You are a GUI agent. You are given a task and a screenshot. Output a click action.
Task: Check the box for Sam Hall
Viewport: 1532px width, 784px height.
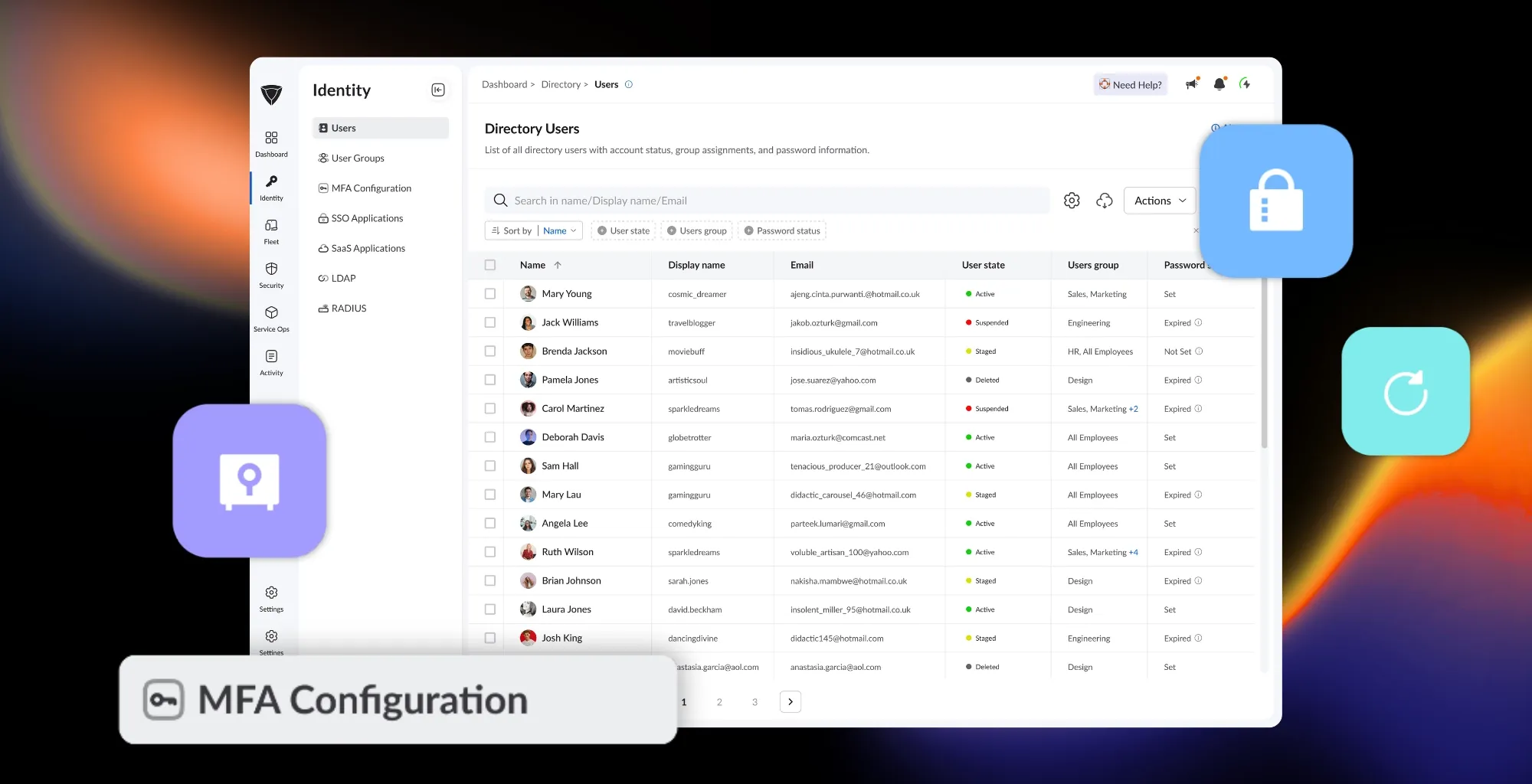coord(490,466)
